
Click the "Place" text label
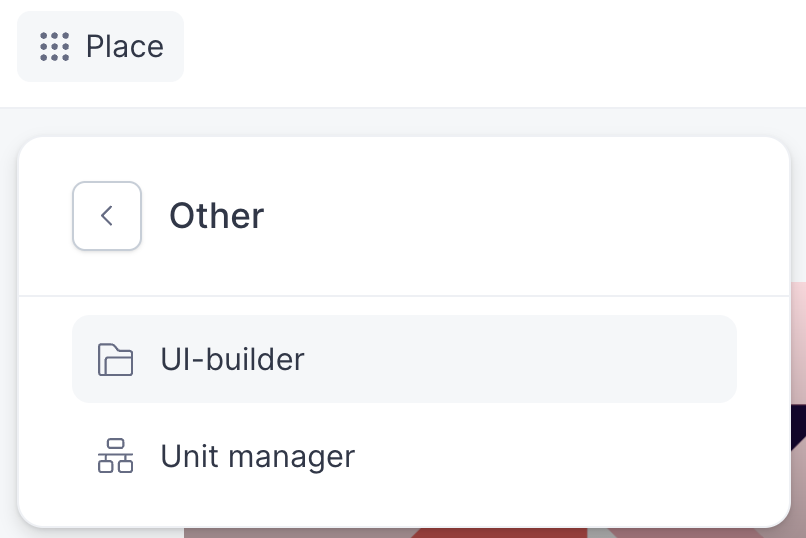click(125, 47)
